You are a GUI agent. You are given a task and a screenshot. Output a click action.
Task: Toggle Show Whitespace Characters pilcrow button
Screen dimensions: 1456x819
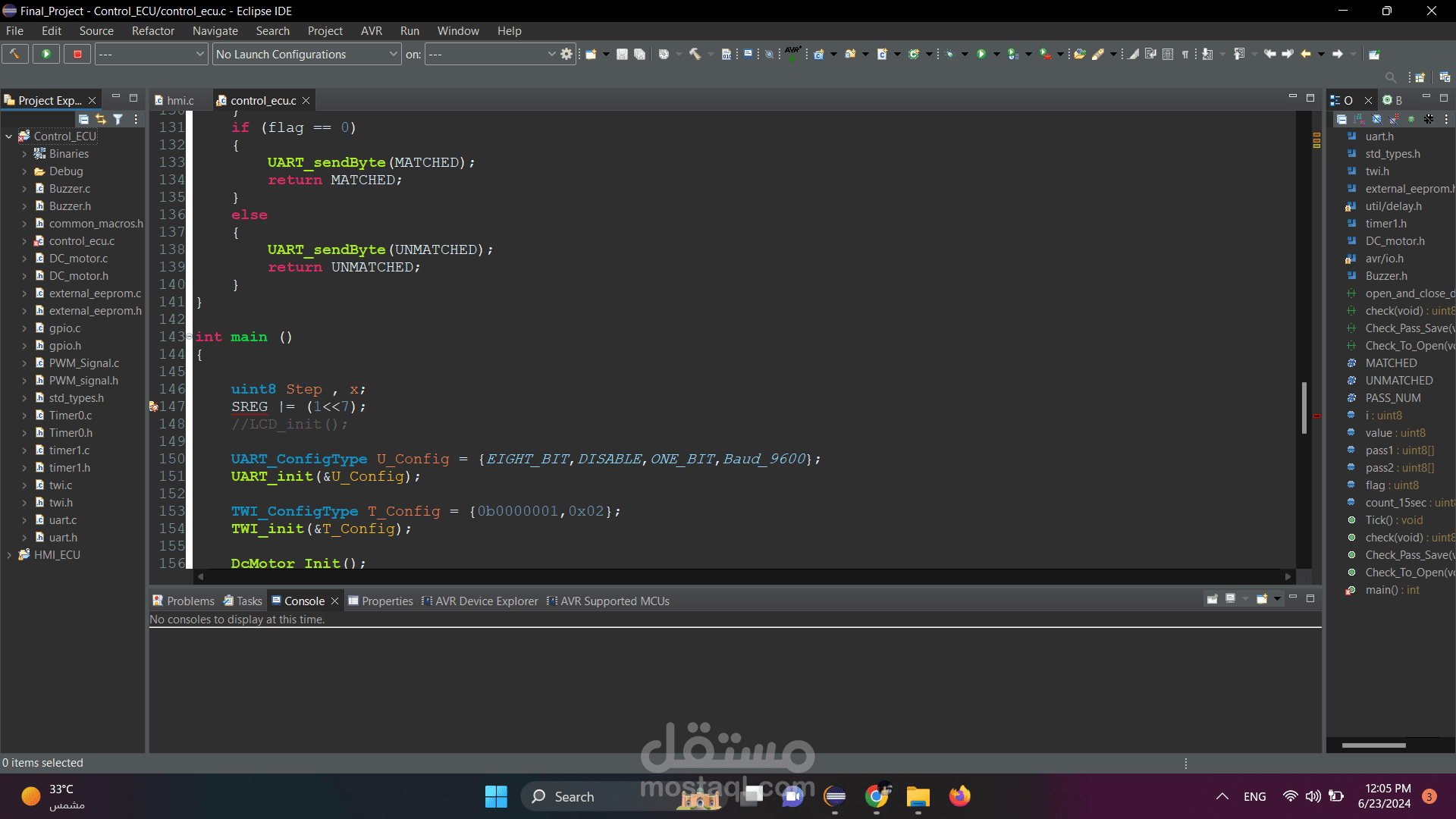(1185, 54)
